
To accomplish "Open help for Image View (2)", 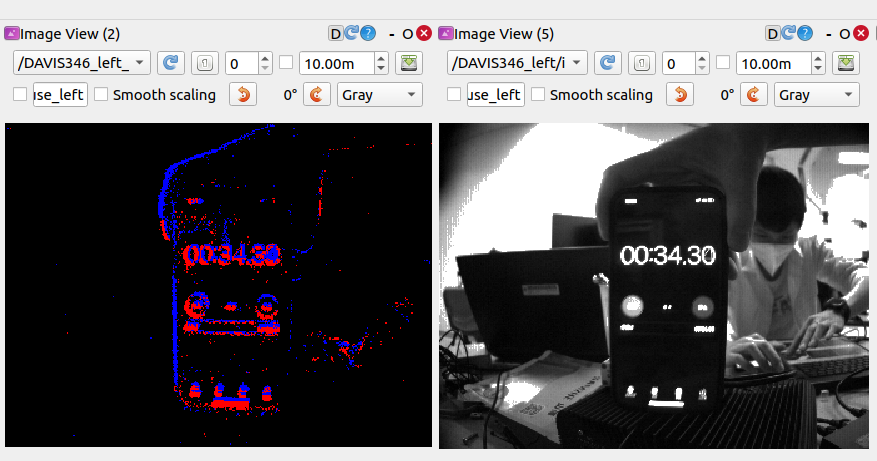I will [368, 34].
